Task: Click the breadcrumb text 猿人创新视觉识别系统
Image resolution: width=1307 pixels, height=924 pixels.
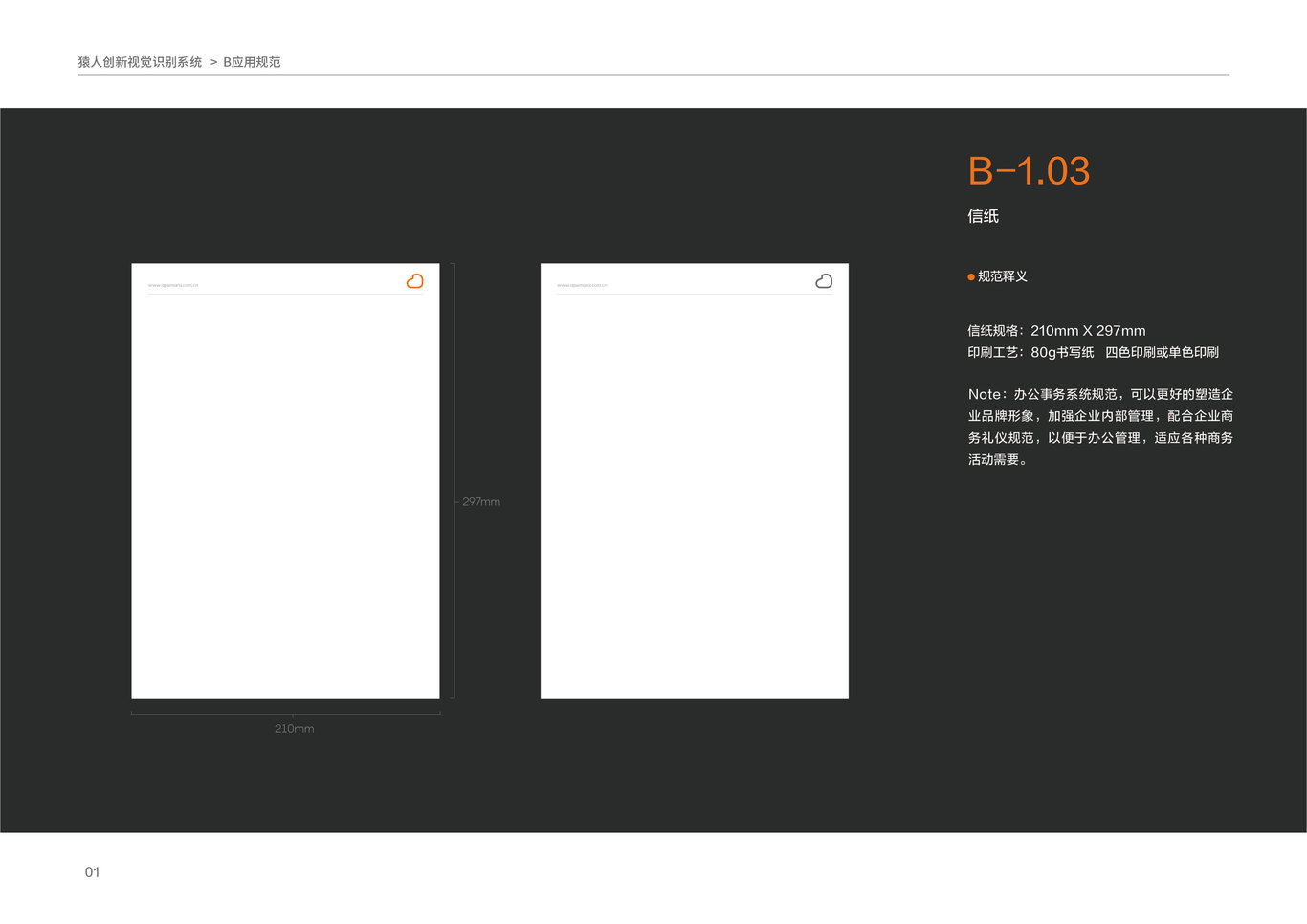Action: 140,62
